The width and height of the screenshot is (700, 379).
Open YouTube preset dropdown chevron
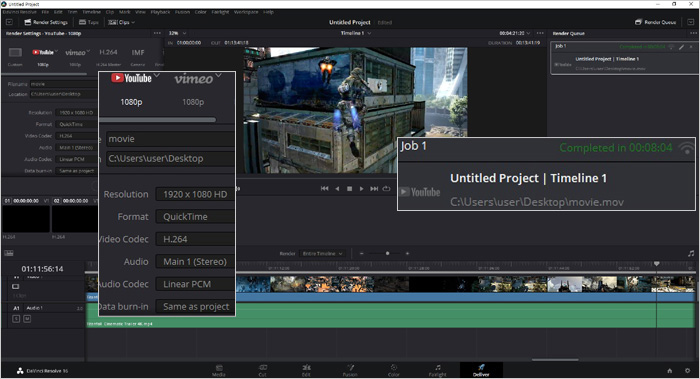pyautogui.click(x=56, y=50)
